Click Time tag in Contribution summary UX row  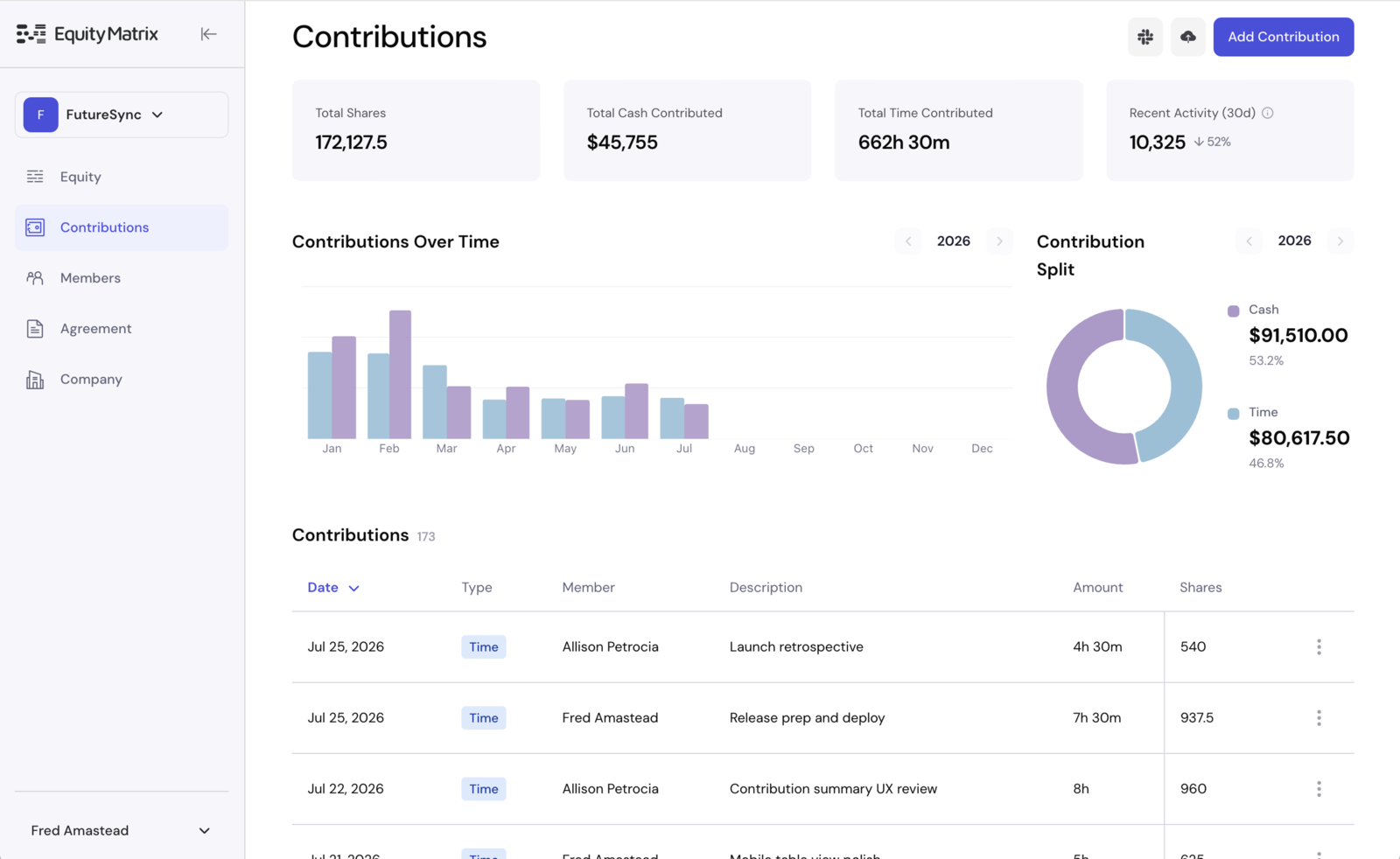click(x=484, y=789)
